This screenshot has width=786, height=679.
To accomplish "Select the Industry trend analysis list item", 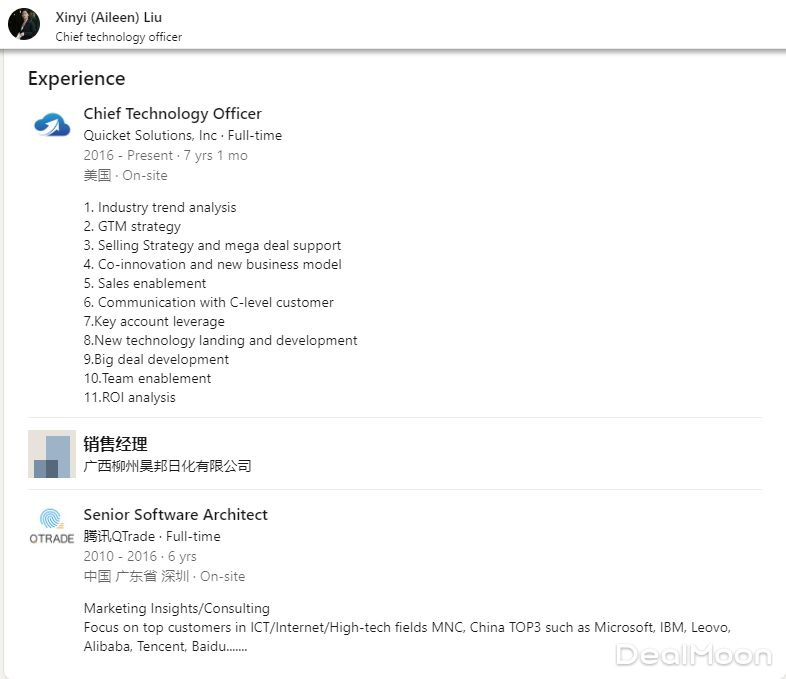I will 160,208.
